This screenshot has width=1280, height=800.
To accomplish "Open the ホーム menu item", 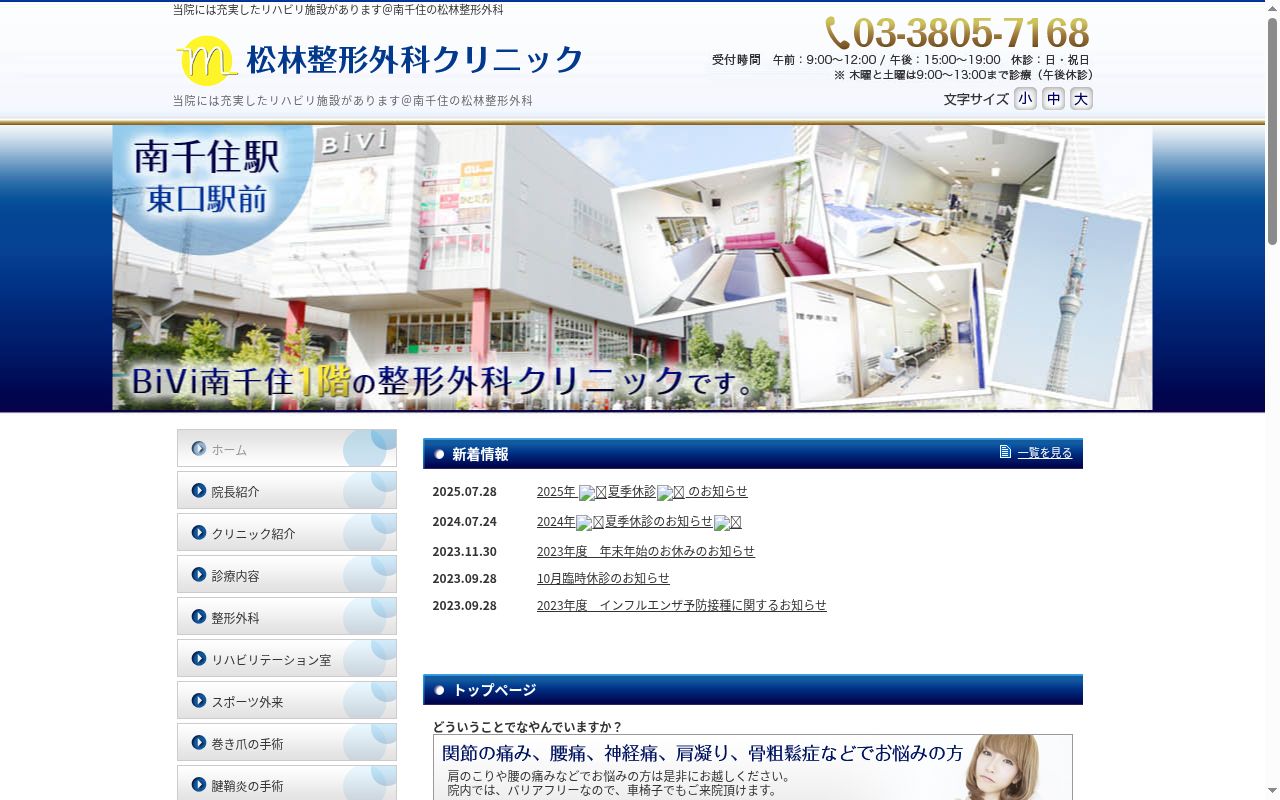I will coord(287,448).
